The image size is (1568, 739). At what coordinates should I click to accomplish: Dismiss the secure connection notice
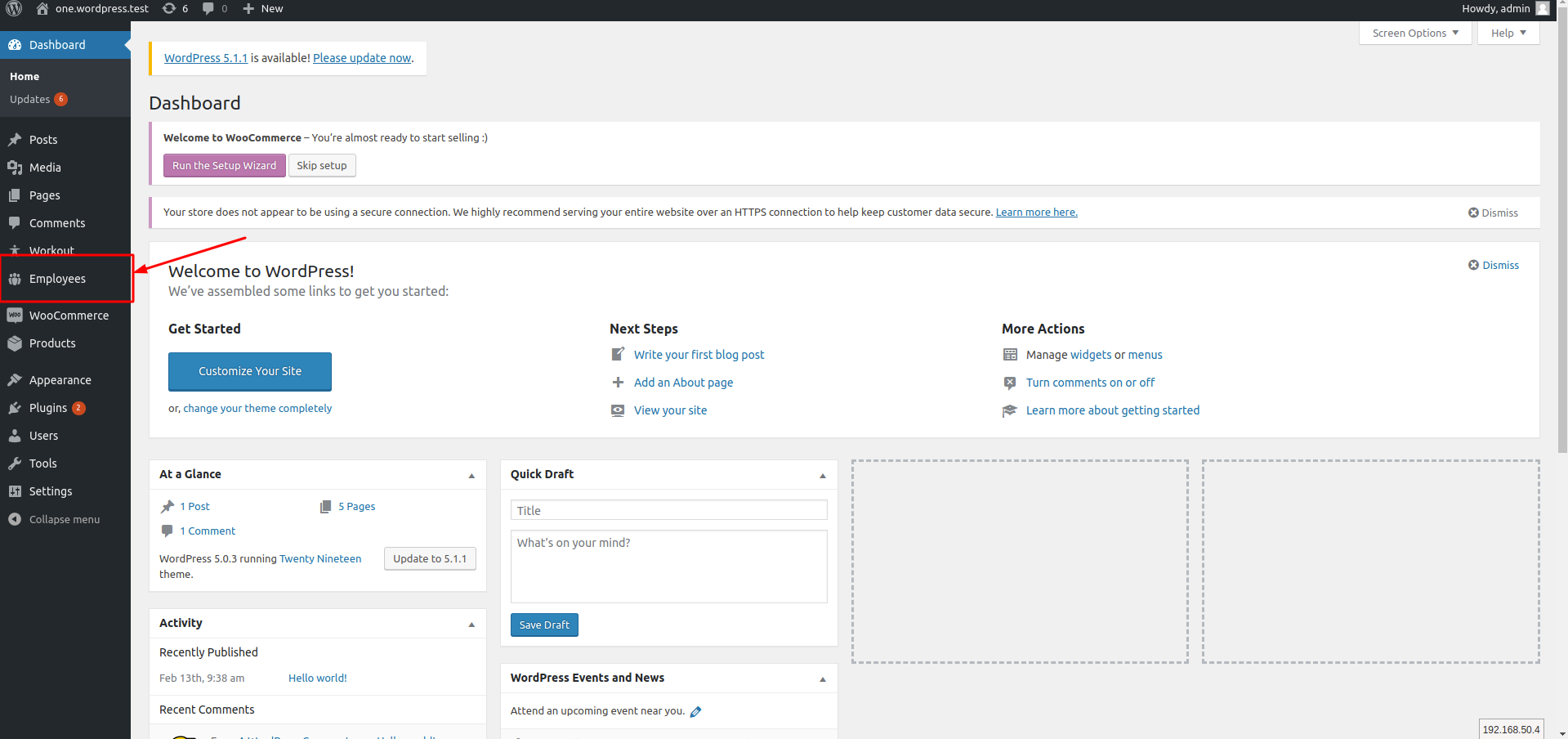coord(1493,213)
